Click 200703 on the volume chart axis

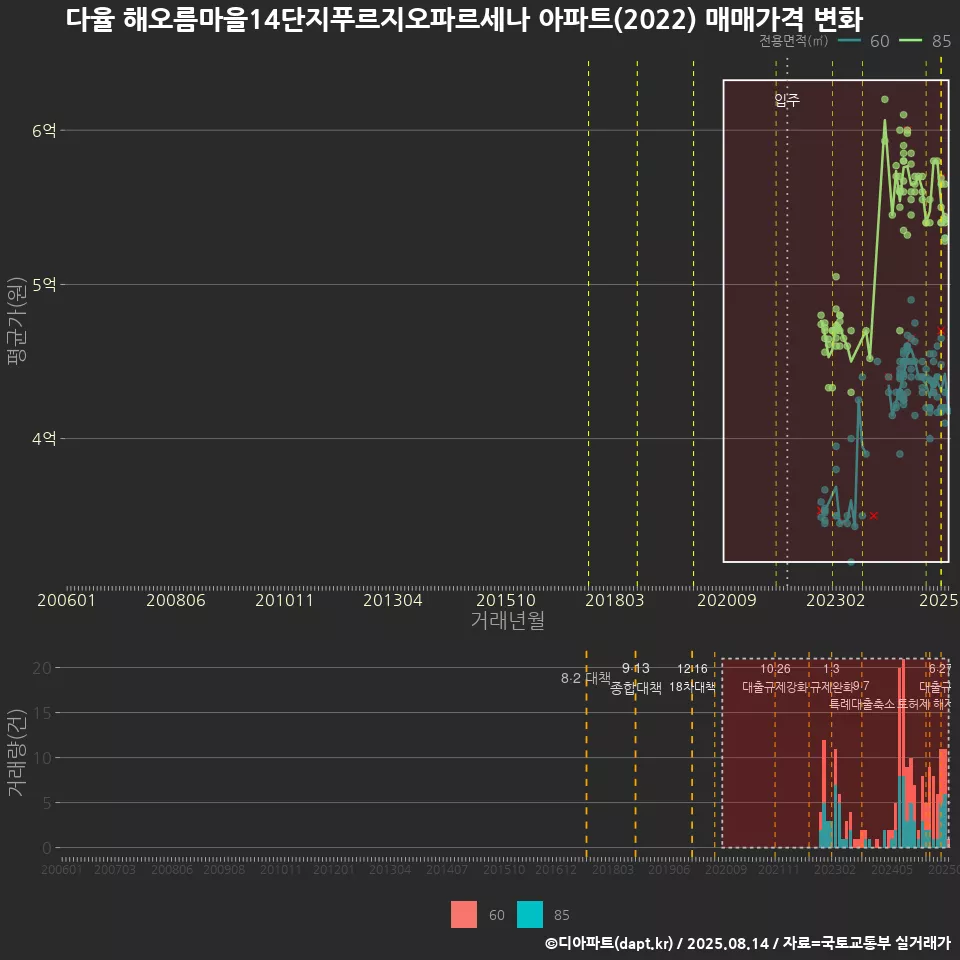tap(115, 869)
